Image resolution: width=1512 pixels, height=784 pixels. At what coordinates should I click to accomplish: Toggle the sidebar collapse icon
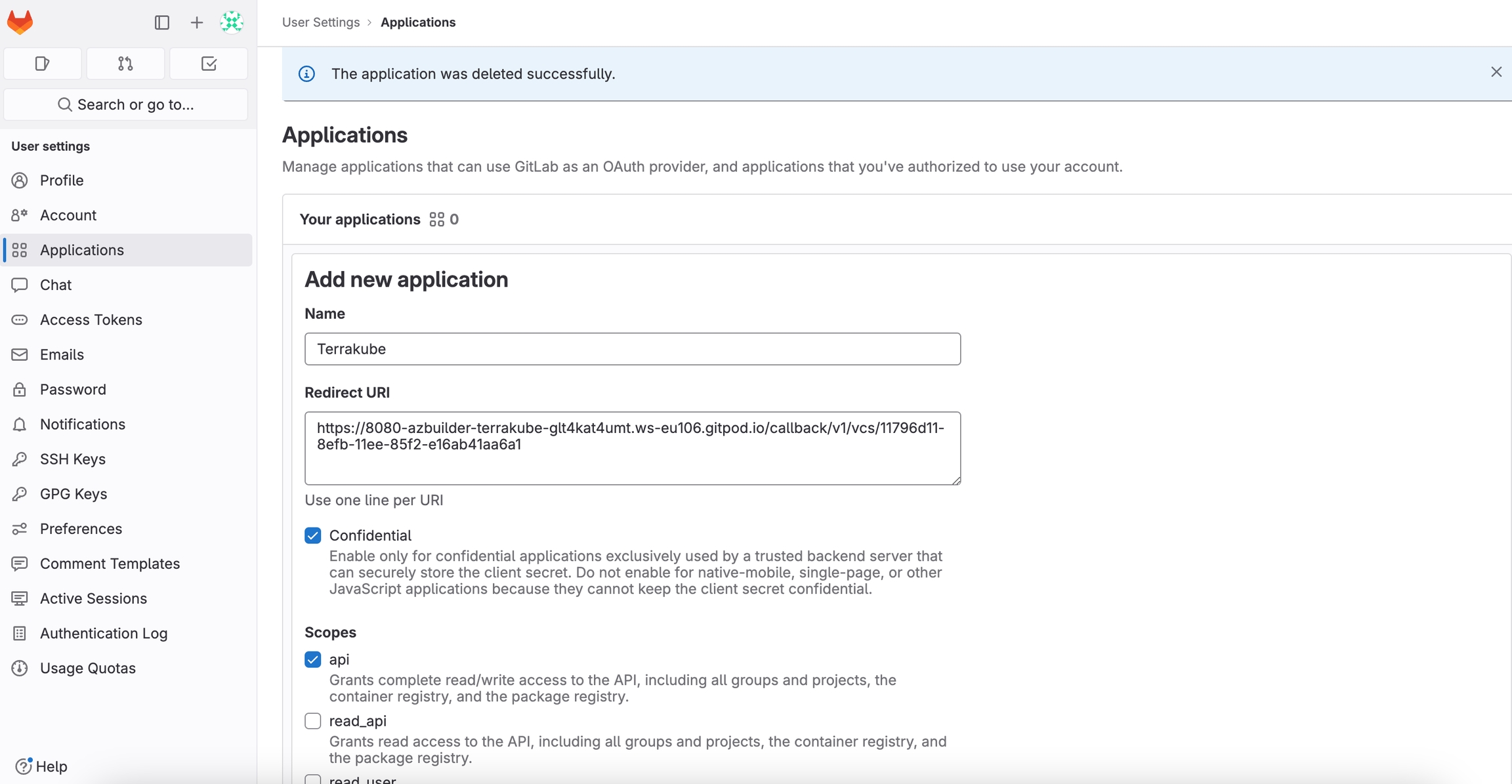(x=162, y=22)
